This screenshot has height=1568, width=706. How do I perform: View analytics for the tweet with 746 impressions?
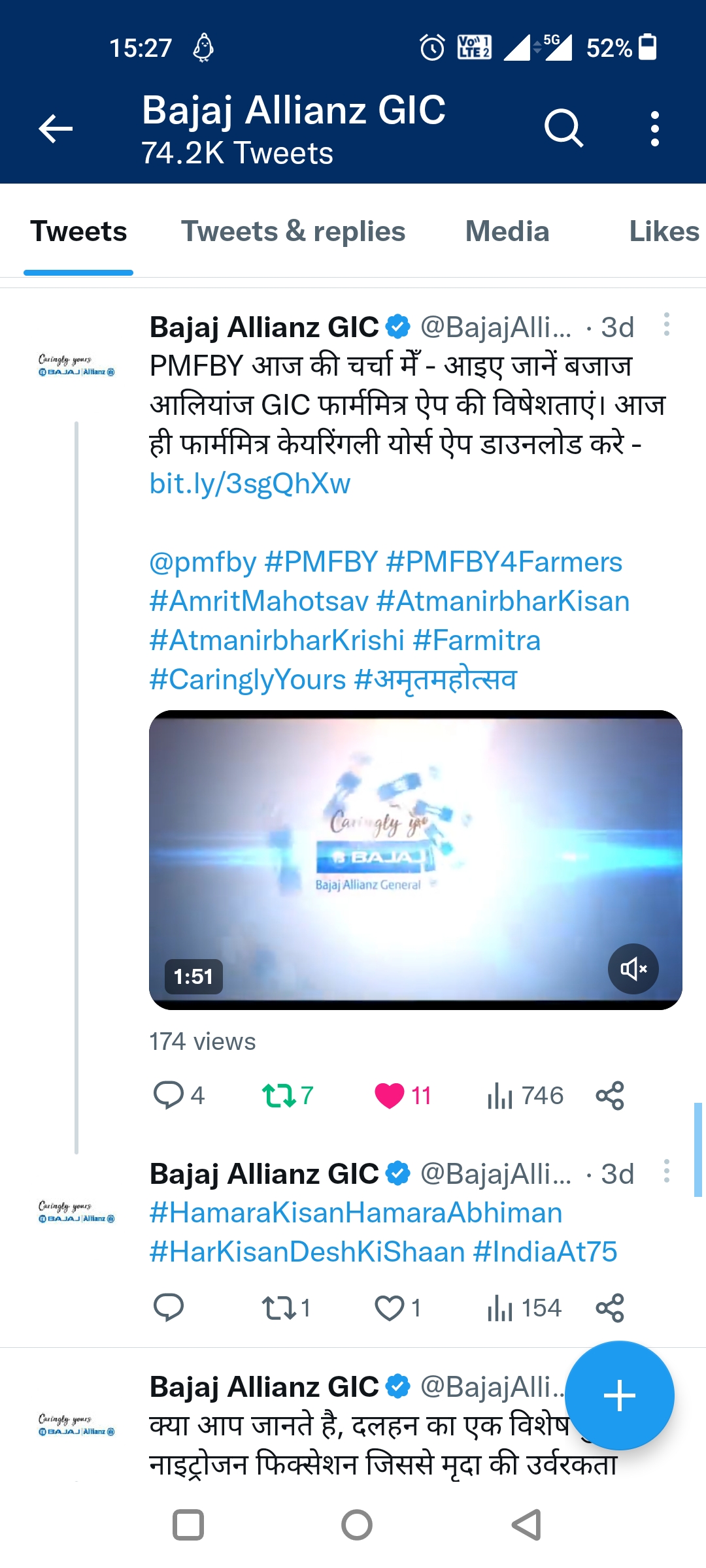pyautogui.click(x=524, y=1096)
